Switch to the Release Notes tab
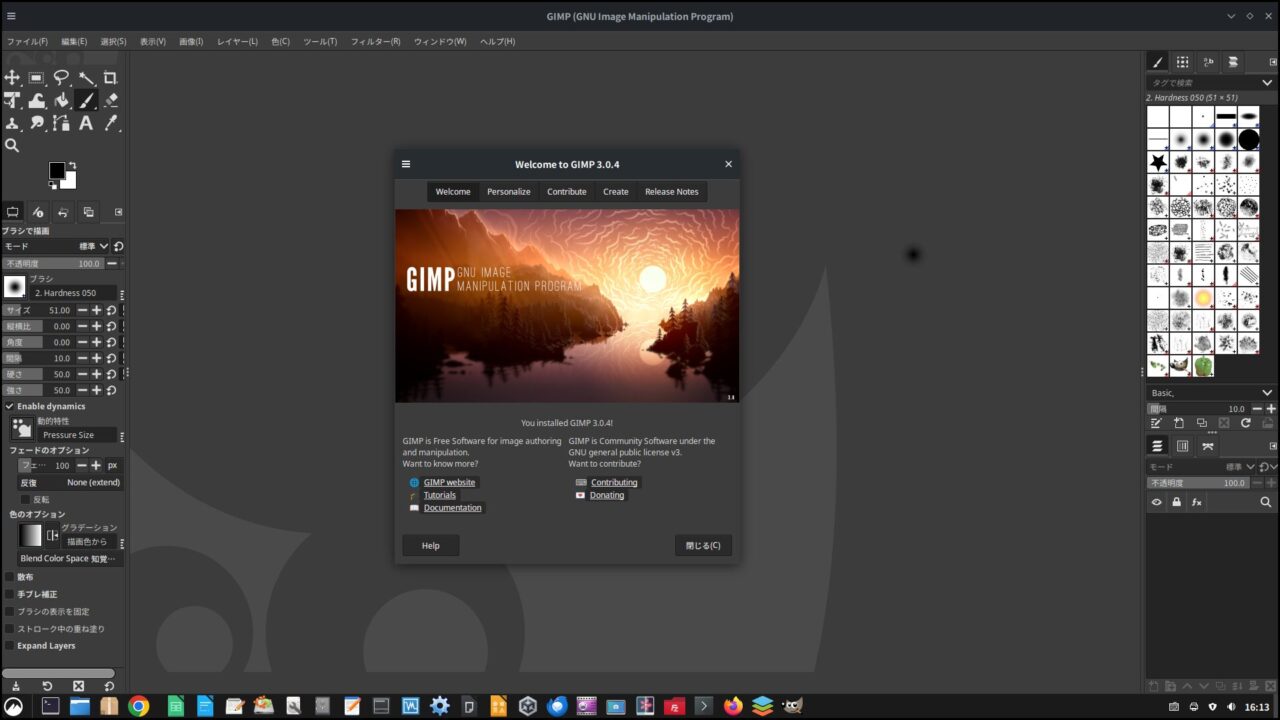1280x720 pixels. coord(671,192)
